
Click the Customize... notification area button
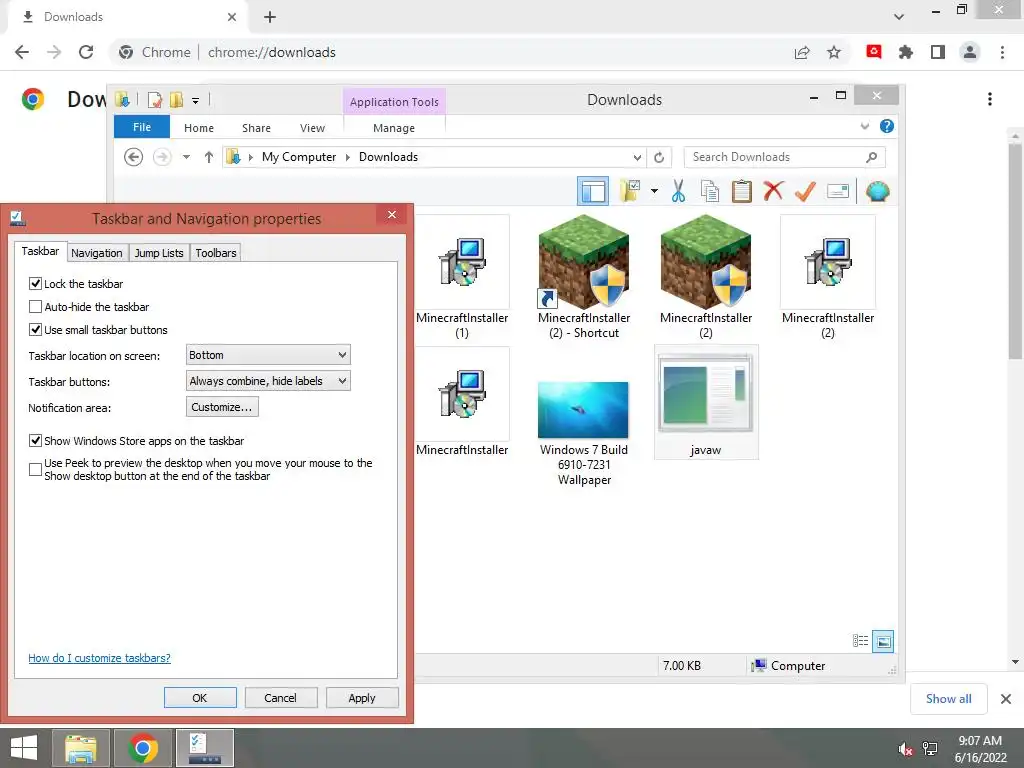pyautogui.click(x=222, y=407)
